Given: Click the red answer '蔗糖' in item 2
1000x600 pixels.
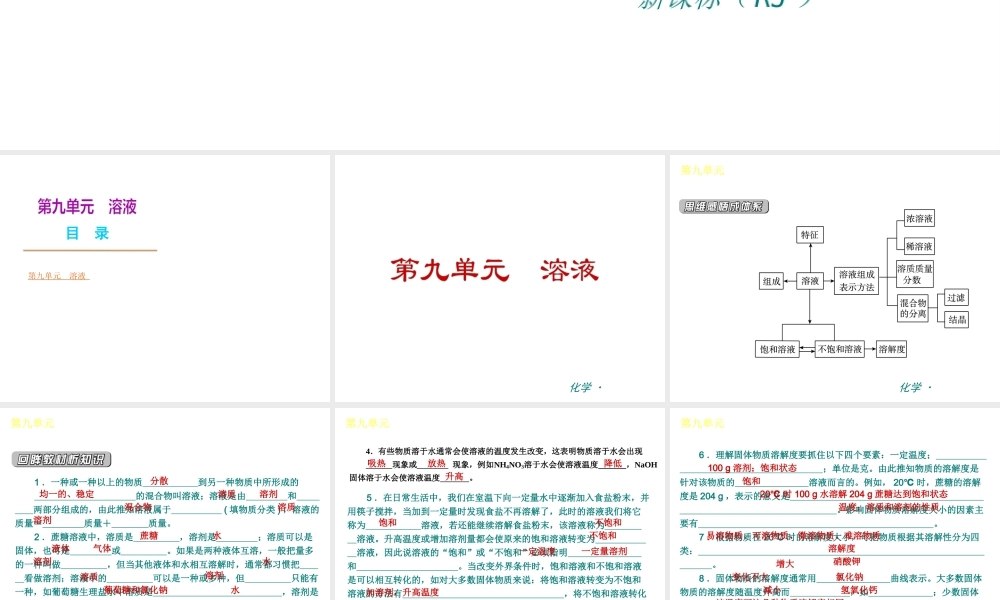Looking at the screenshot, I should pyautogui.click(x=149, y=536).
